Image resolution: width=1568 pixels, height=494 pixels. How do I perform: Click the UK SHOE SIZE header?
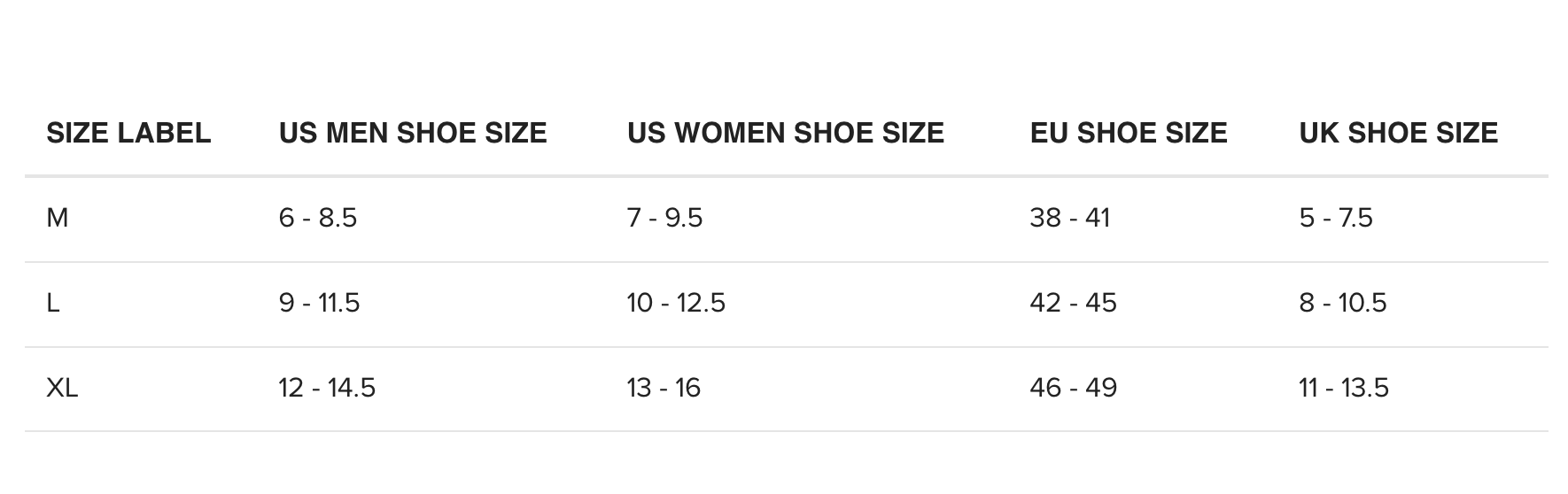coord(1399,133)
